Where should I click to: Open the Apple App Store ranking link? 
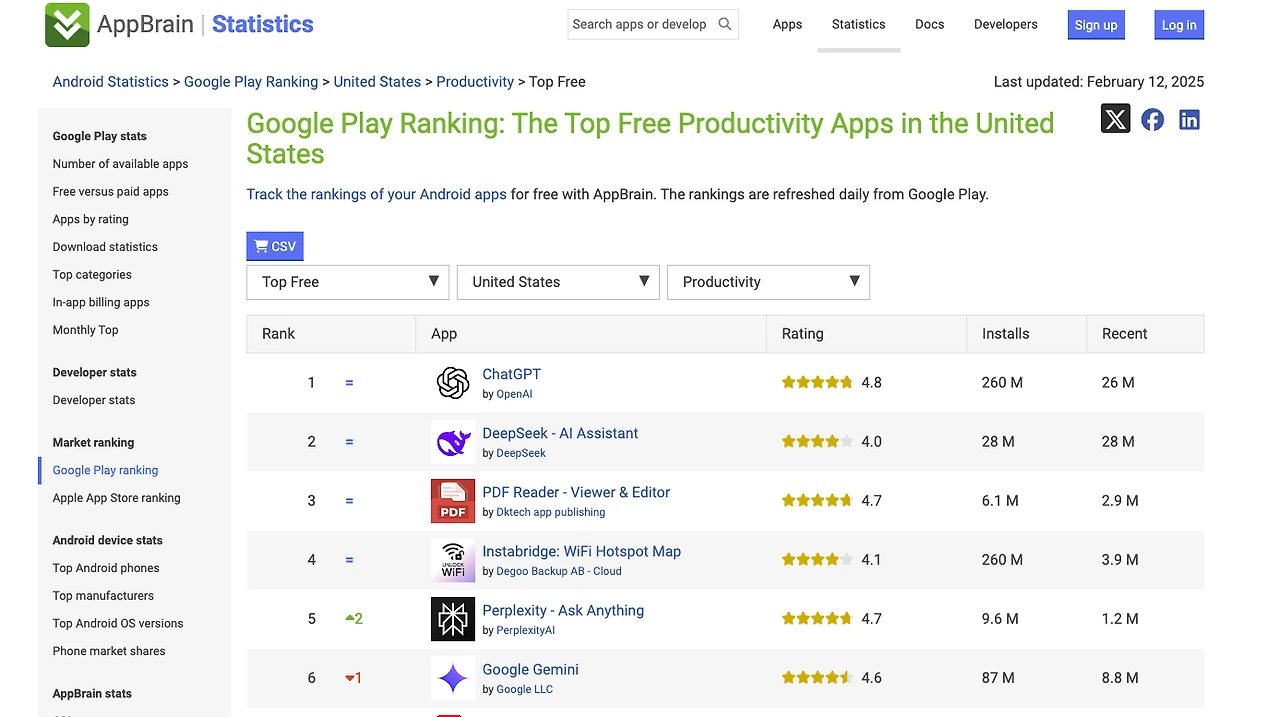[x=116, y=498]
